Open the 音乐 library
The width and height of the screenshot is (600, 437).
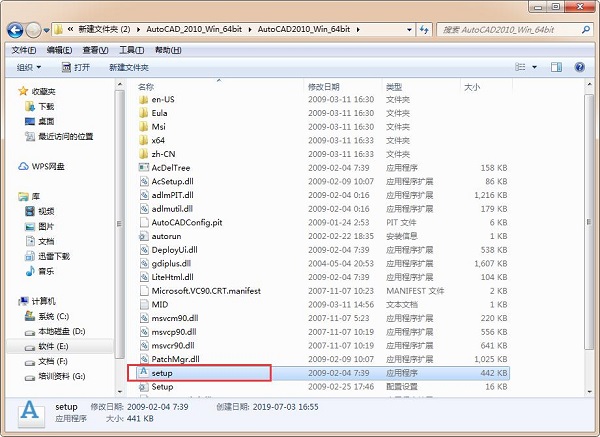click(39, 271)
